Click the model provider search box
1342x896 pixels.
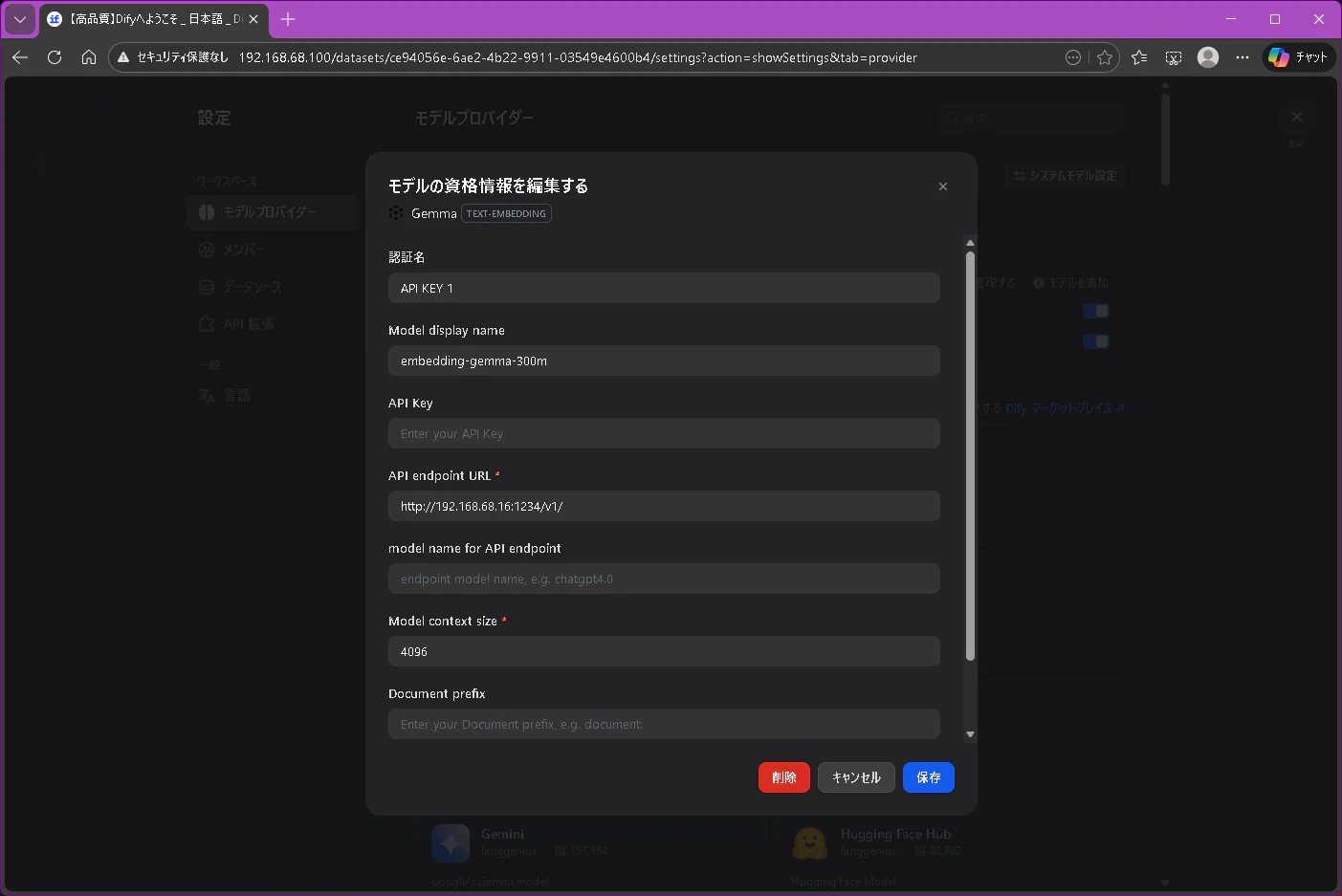(1031, 118)
